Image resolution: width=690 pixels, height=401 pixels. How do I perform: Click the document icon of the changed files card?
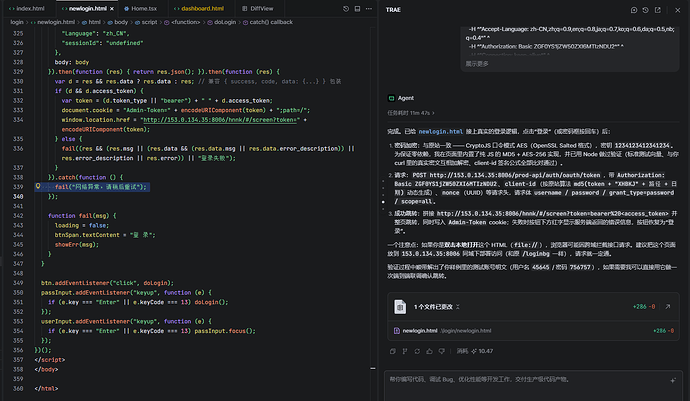pos(400,307)
